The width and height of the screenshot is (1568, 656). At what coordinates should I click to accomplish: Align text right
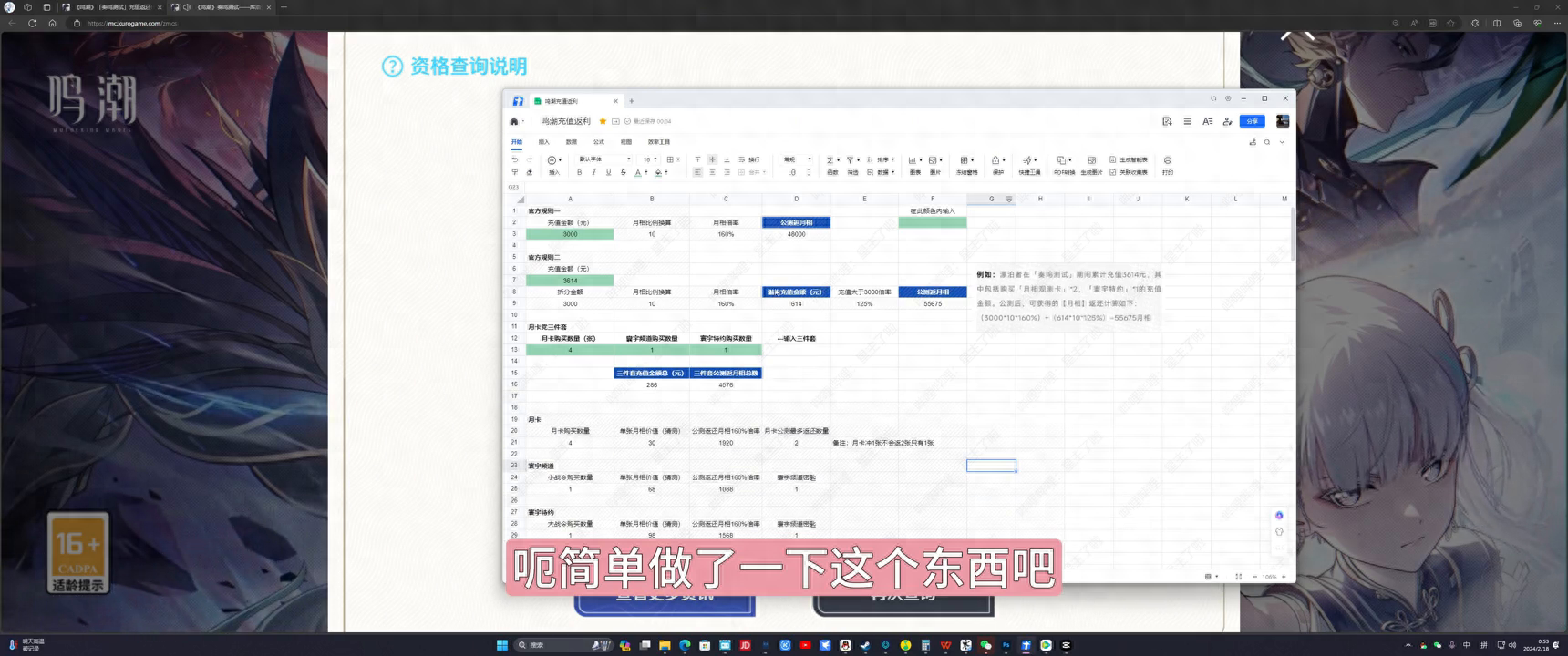pyautogui.click(x=727, y=172)
